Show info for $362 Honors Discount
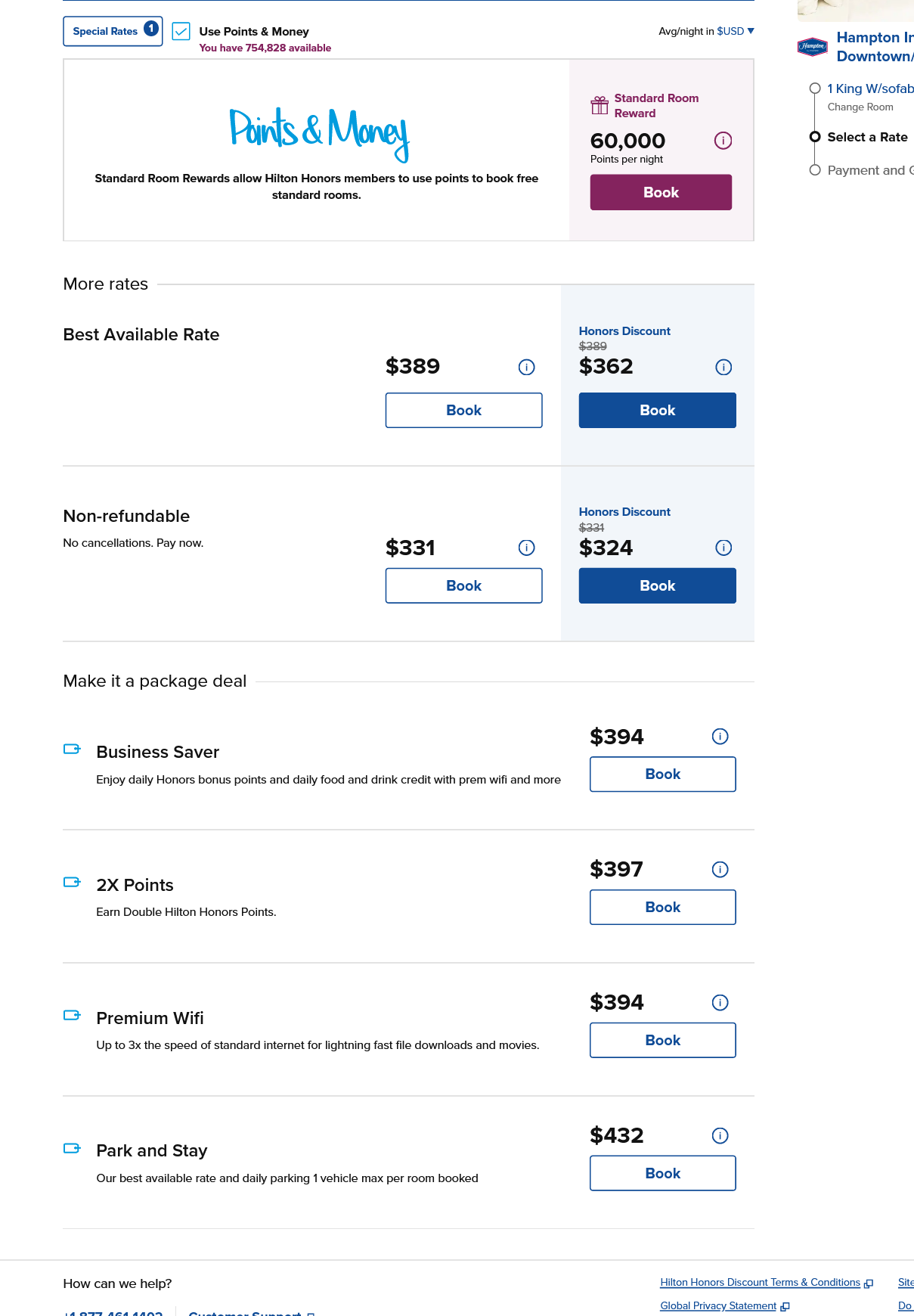The width and height of the screenshot is (914, 1316). point(723,368)
